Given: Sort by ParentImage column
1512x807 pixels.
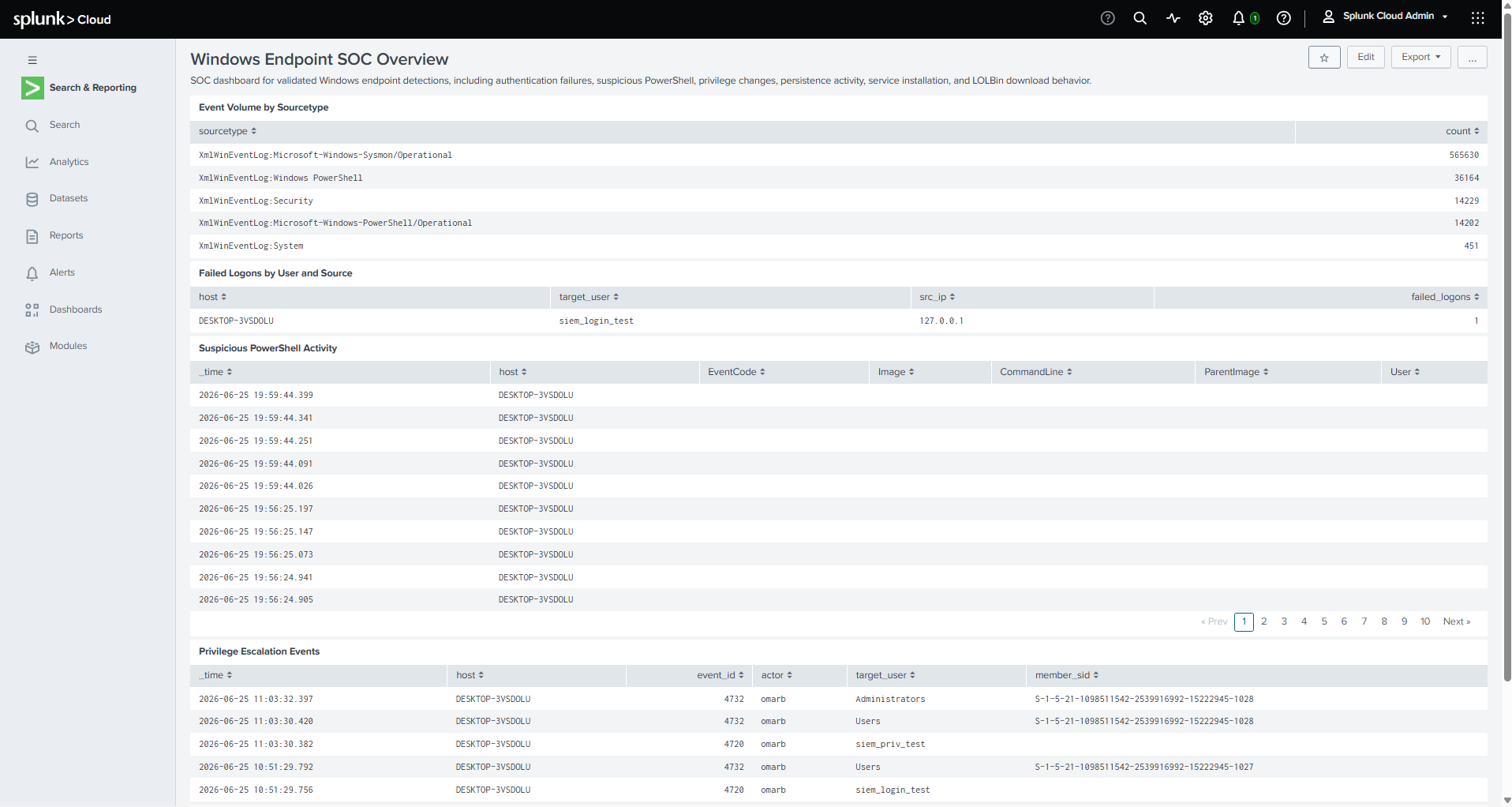Looking at the screenshot, I should 1236,373.
